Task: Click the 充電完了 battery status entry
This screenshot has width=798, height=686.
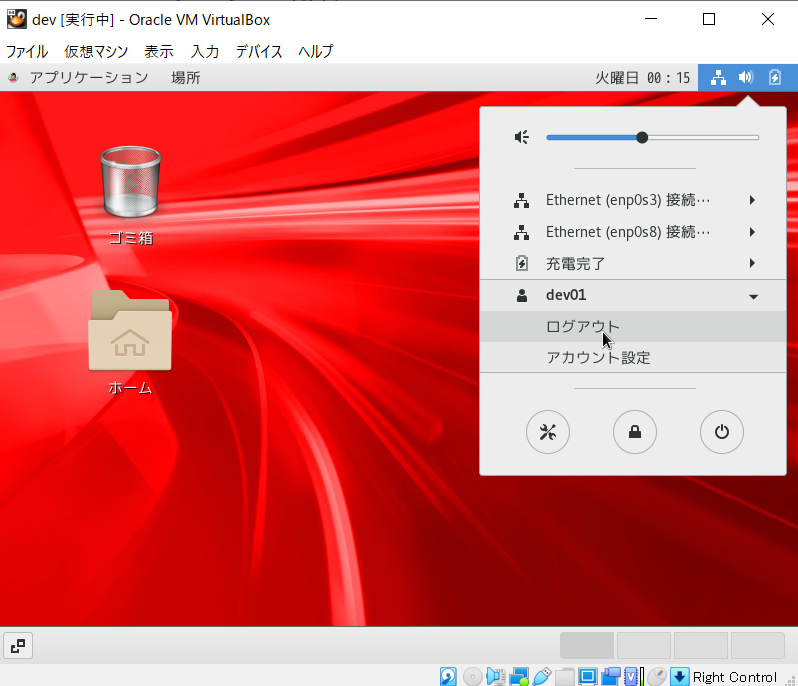Action: point(633,263)
